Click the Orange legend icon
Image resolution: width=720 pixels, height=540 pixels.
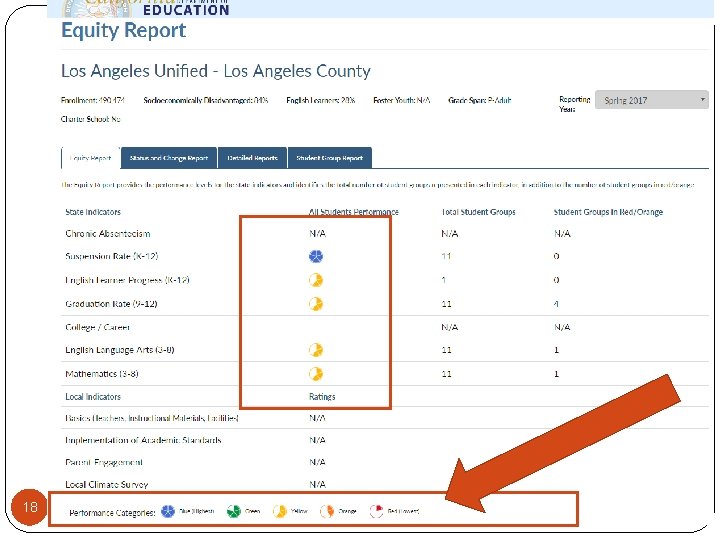pyautogui.click(x=327, y=511)
